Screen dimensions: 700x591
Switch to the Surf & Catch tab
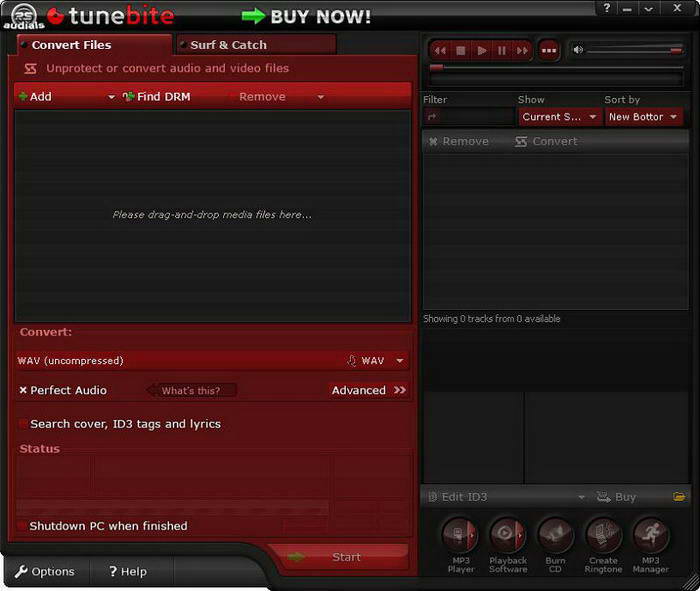coord(228,45)
